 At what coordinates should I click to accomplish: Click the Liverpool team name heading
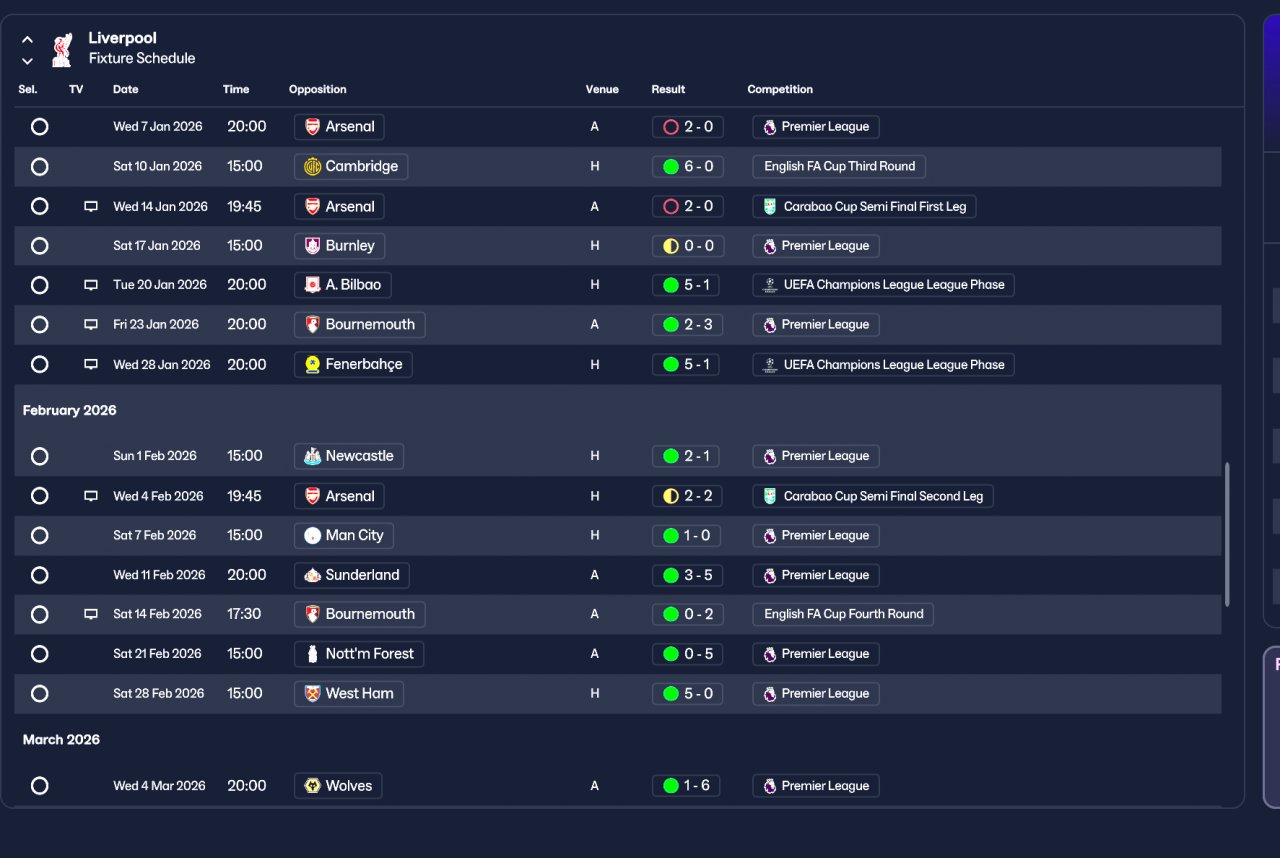click(x=123, y=38)
